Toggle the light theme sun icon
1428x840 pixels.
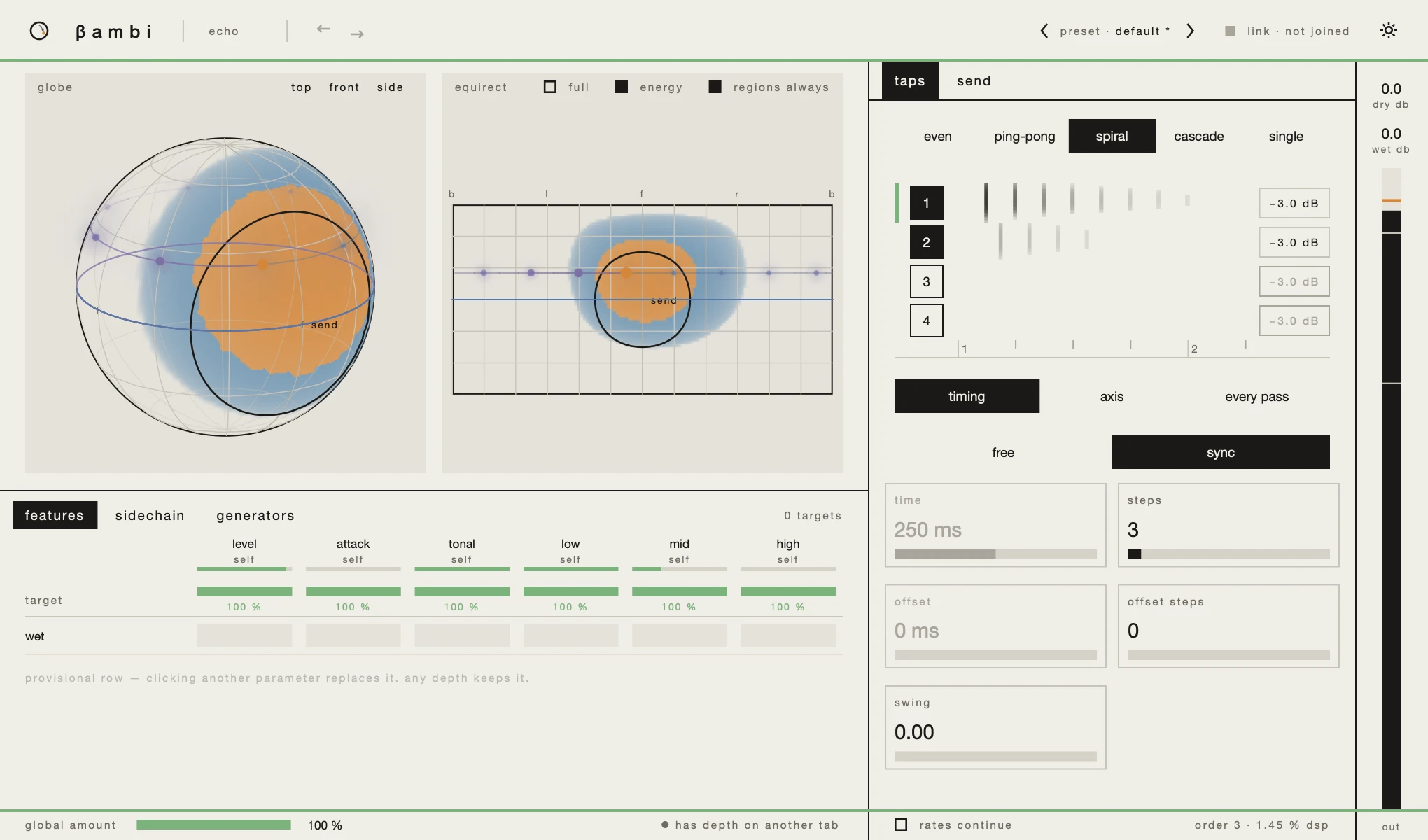coord(1389,30)
